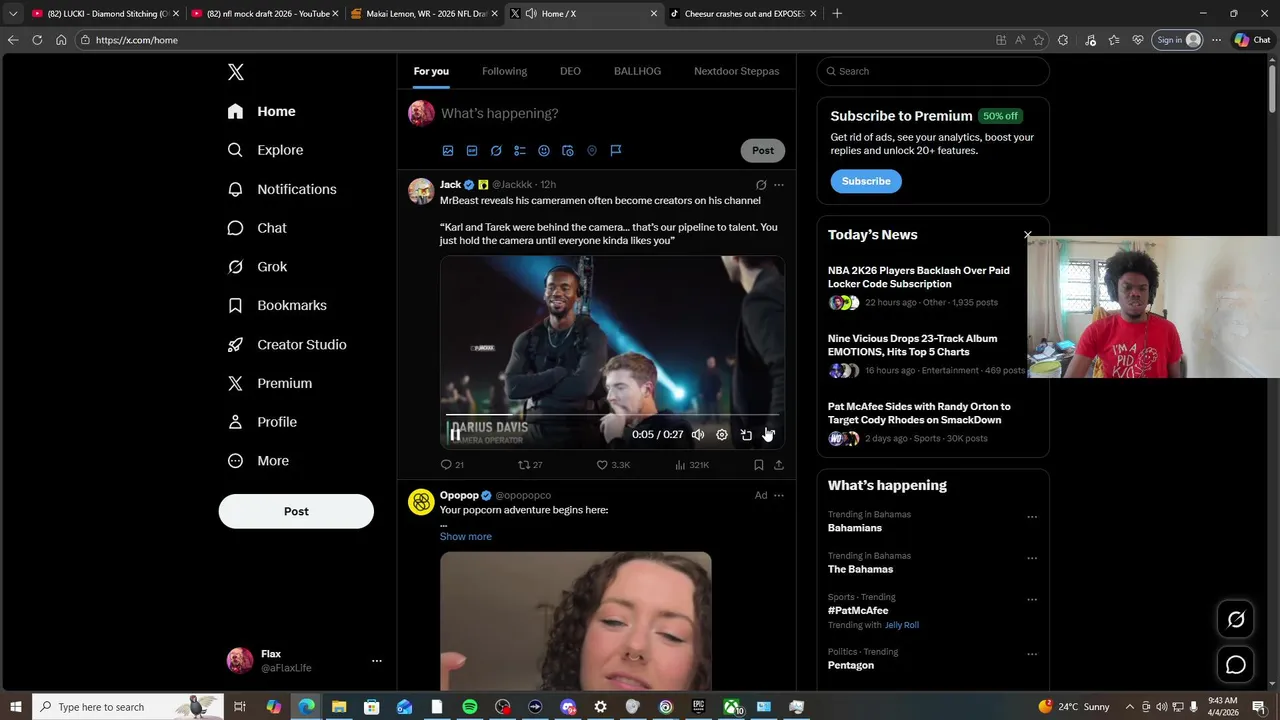
Task: Open Edge settings and more menu
Action: pos(1216,40)
